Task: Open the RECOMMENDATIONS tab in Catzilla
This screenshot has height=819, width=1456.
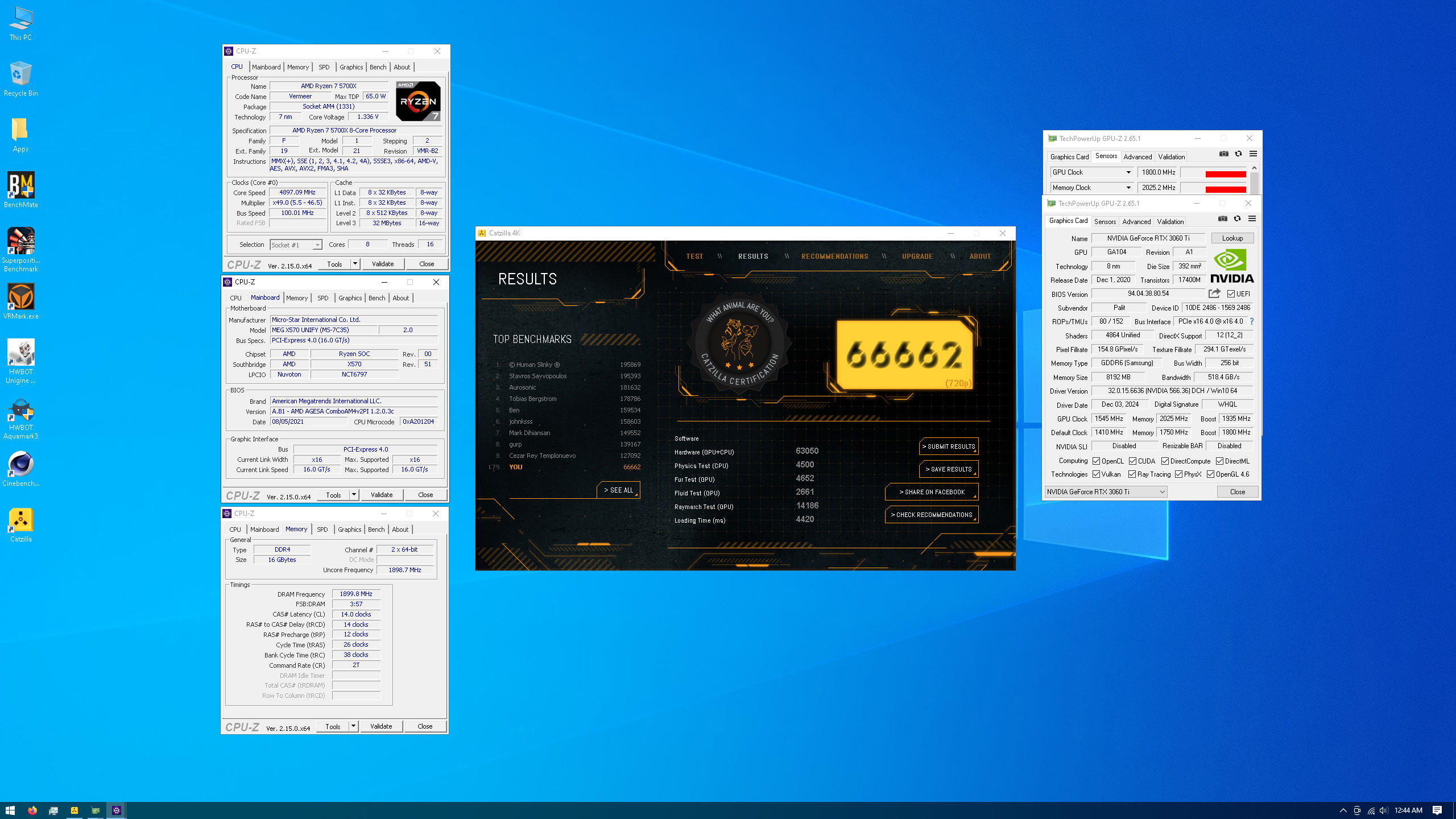Action: 834,257
